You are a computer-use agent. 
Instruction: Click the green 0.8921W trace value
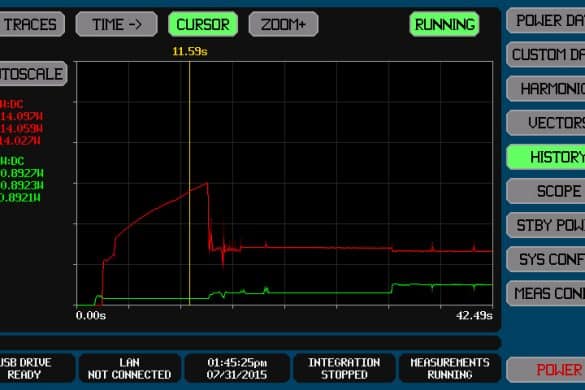coord(21,198)
